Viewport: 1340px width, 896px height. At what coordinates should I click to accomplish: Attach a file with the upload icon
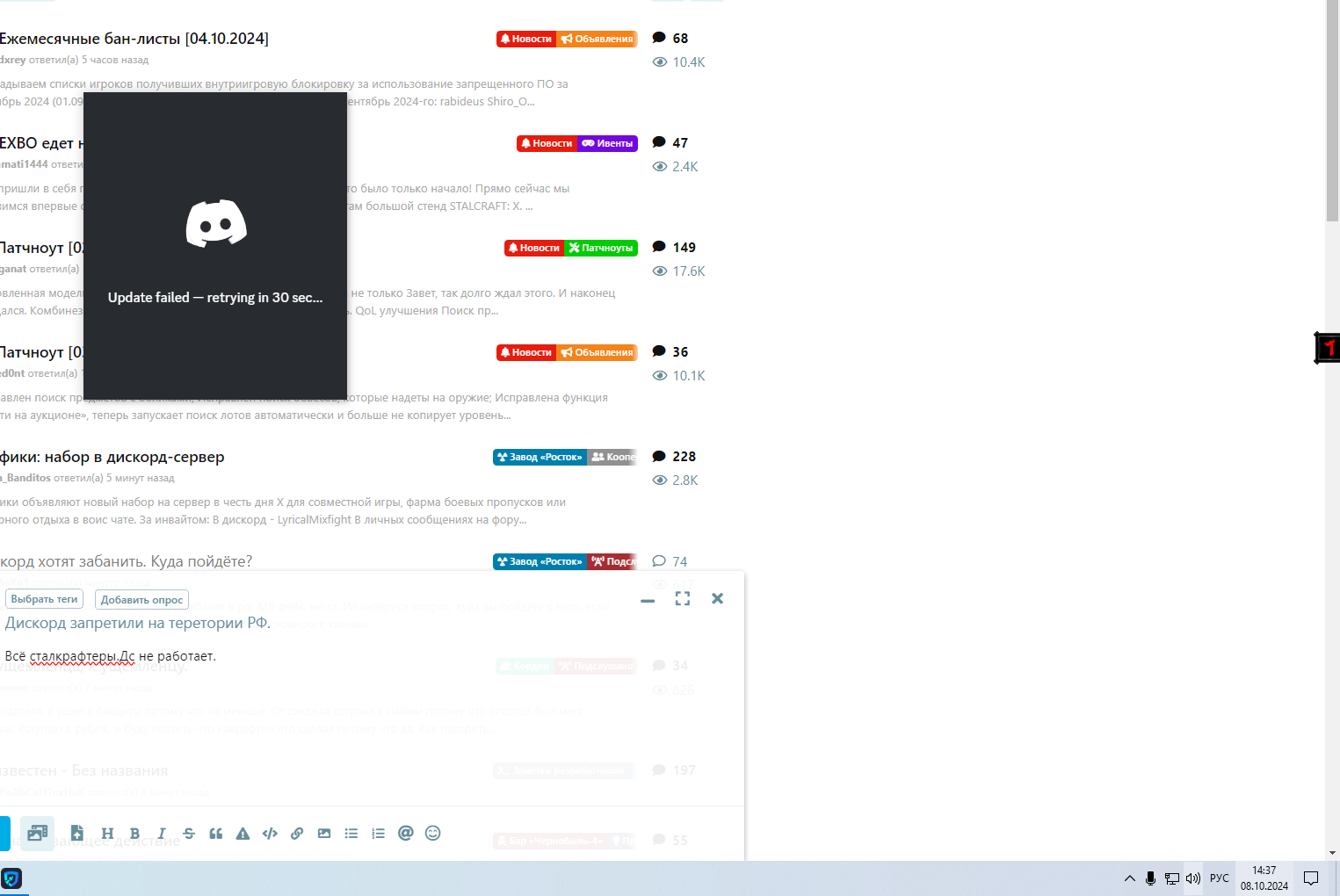pos(77,834)
